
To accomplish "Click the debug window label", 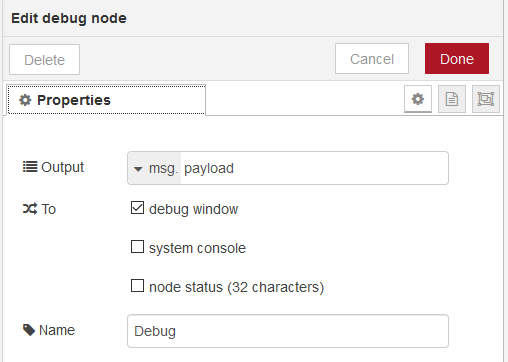I will (193, 209).
